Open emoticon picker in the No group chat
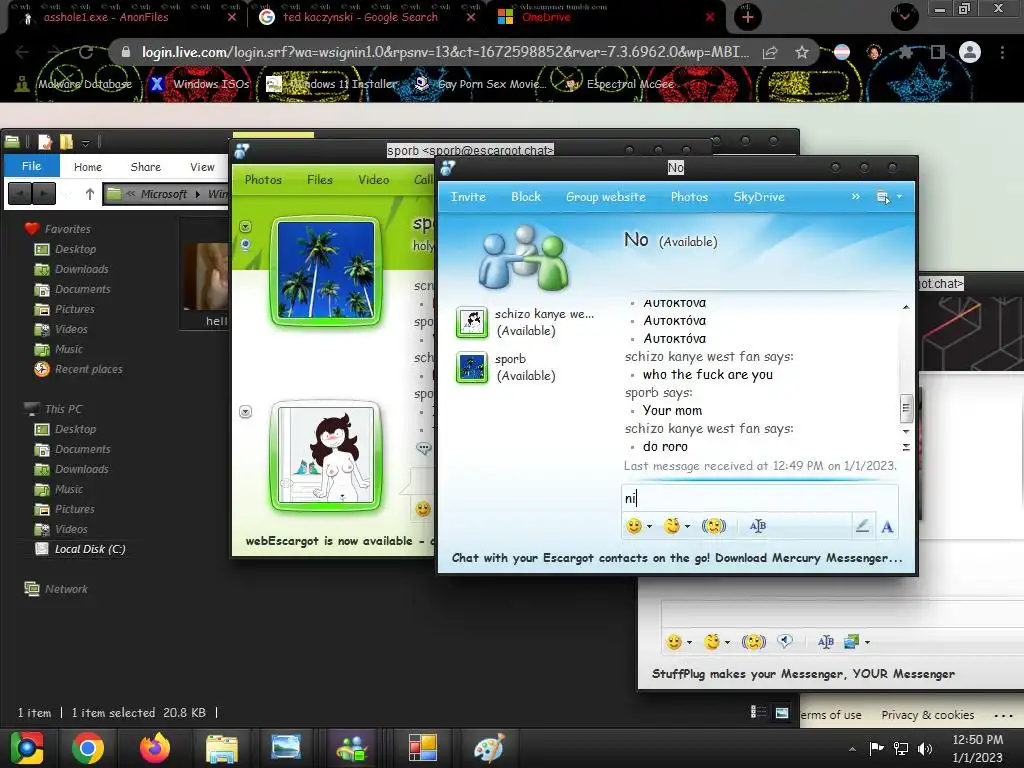The width and height of the screenshot is (1024, 768). tap(633, 526)
